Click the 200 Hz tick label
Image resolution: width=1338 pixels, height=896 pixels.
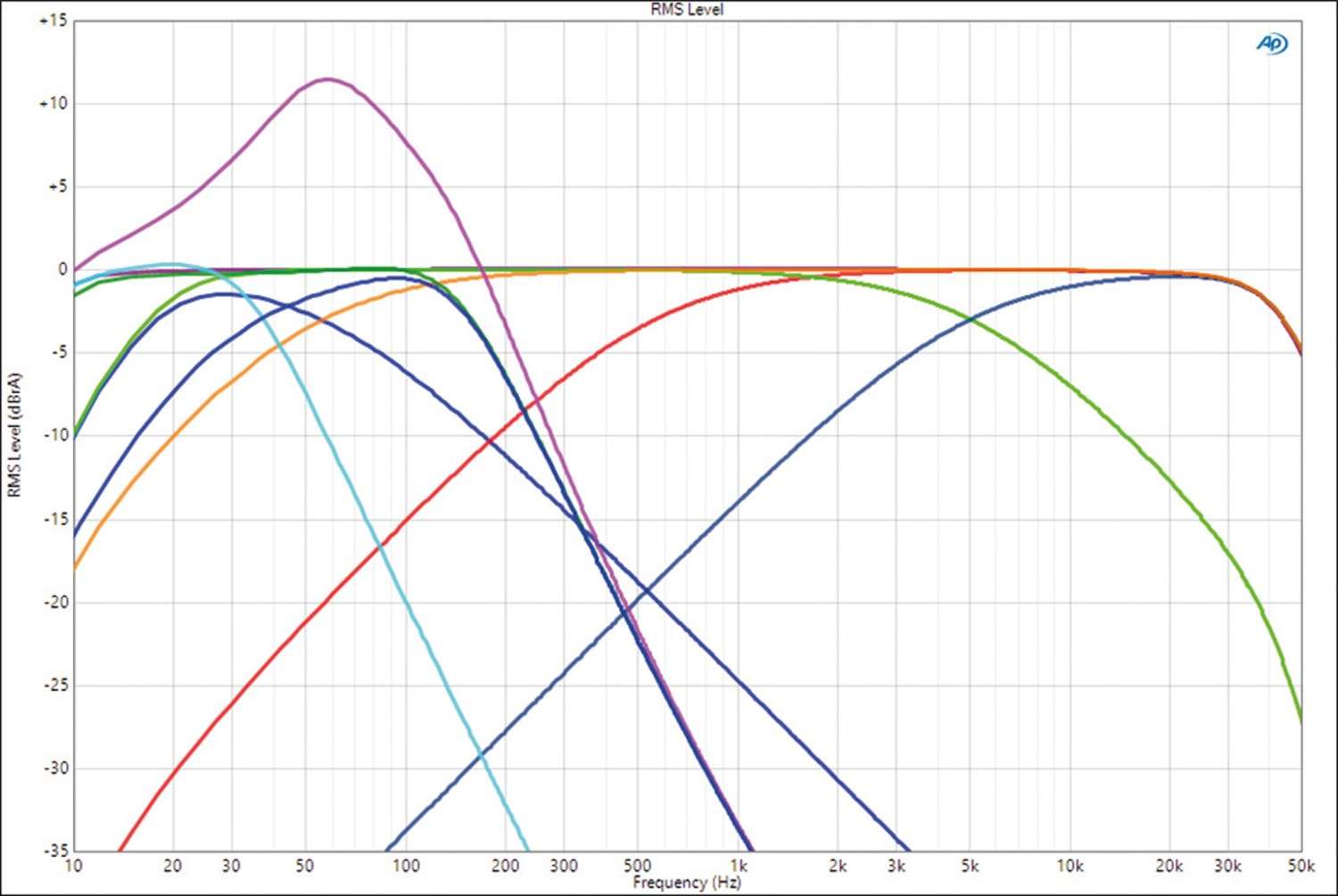tap(505, 866)
